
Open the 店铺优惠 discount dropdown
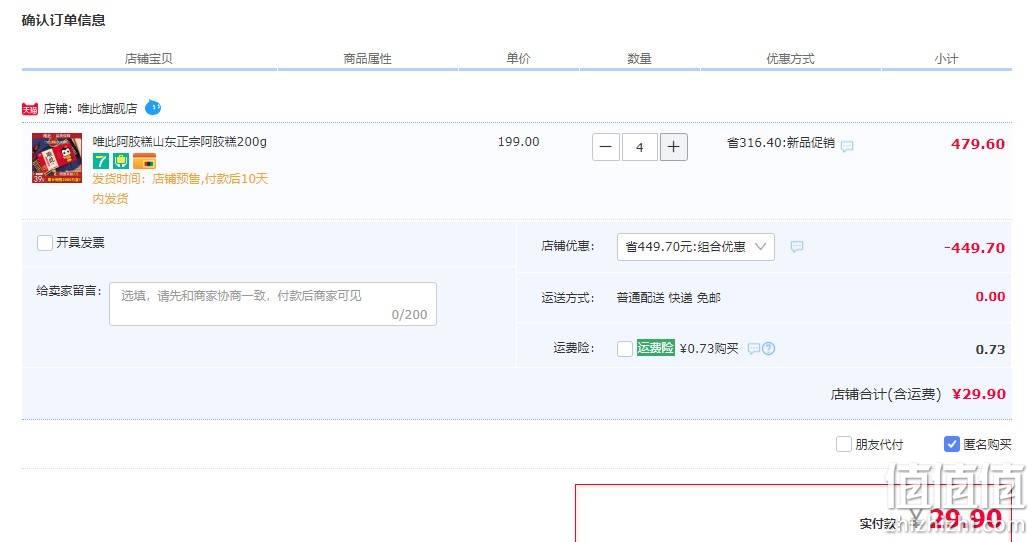pos(696,247)
